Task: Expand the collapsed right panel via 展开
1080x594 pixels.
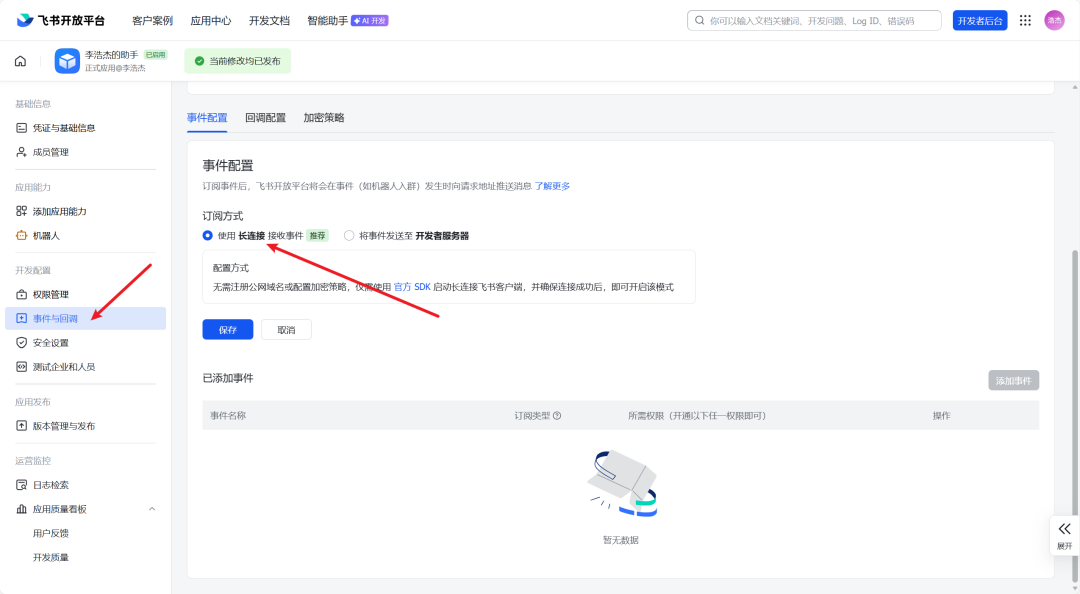Action: [x=1064, y=536]
